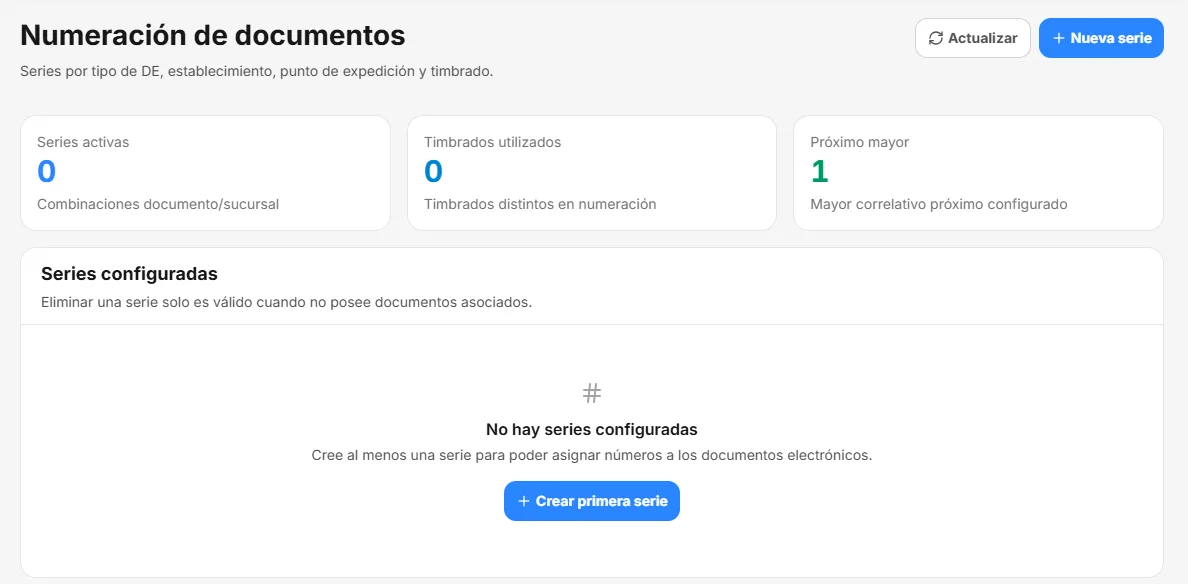Image resolution: width=1188 pixels, height=584 pixels.
Task: Click the hash symbol icon in empty state
Action: point(592,392)
